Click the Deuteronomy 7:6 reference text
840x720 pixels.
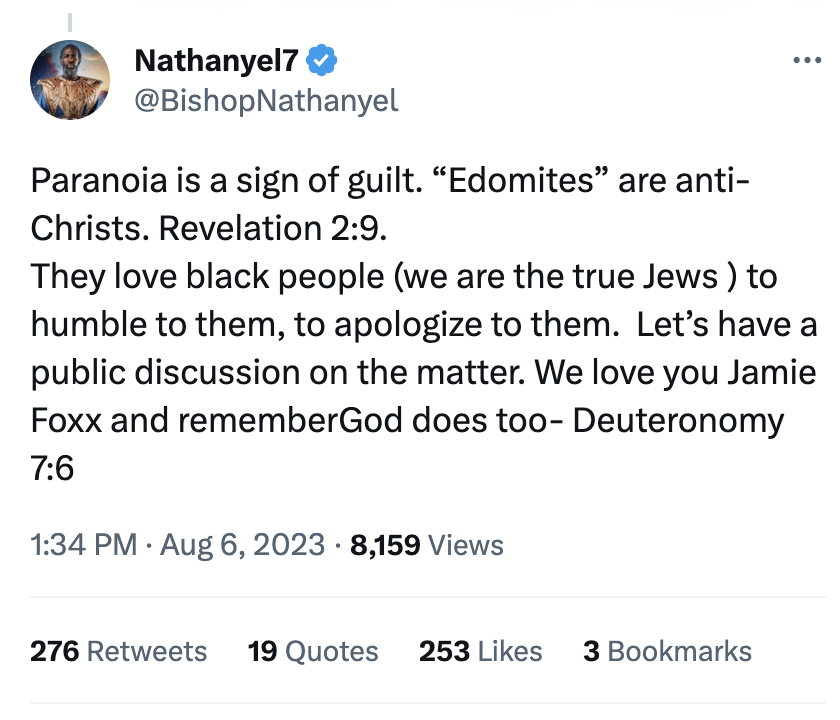678,421
